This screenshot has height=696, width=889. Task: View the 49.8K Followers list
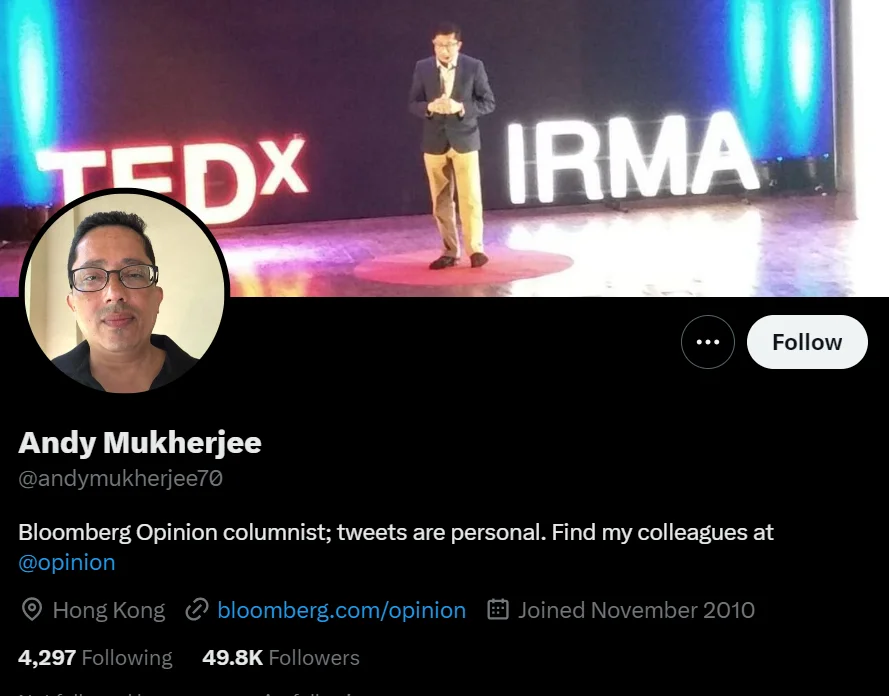[281, 657]
